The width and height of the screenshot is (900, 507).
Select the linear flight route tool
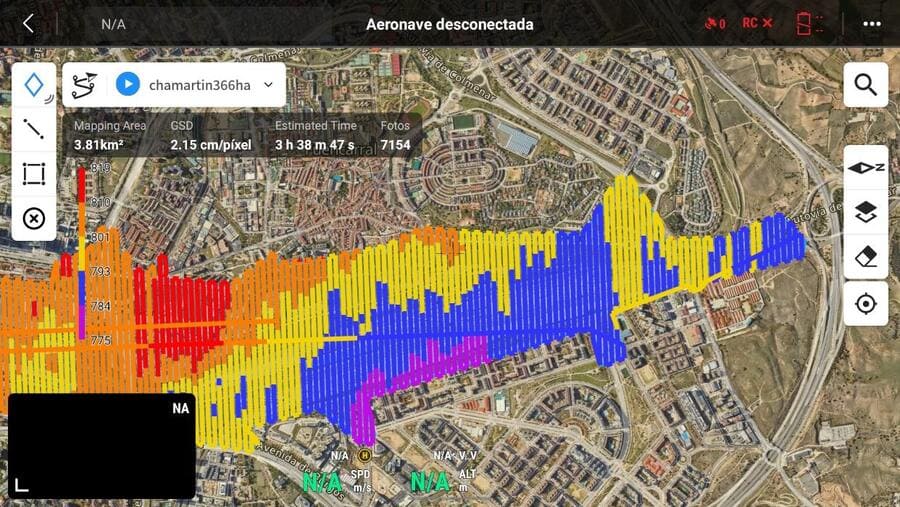point(34,129)
